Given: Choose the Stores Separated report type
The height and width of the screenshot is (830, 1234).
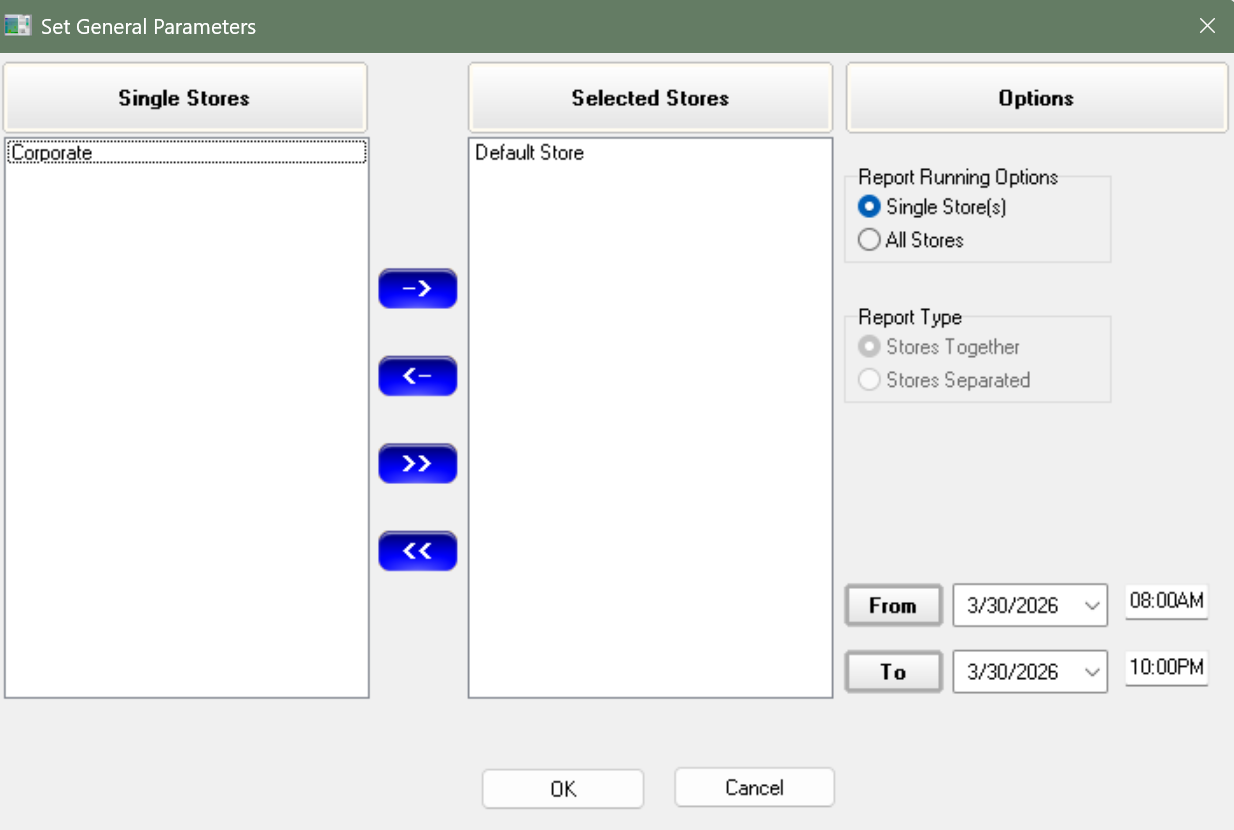Looking at the screenshot, I should [x=870, y=380].
